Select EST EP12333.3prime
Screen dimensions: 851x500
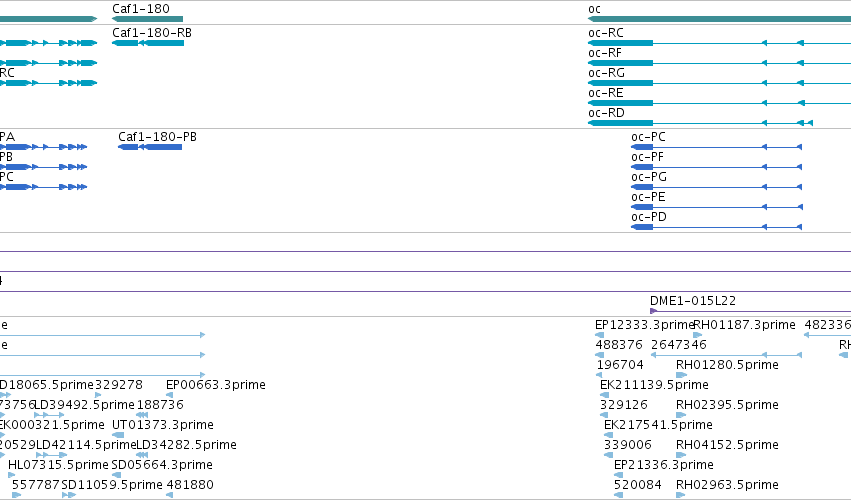point(644,325)
